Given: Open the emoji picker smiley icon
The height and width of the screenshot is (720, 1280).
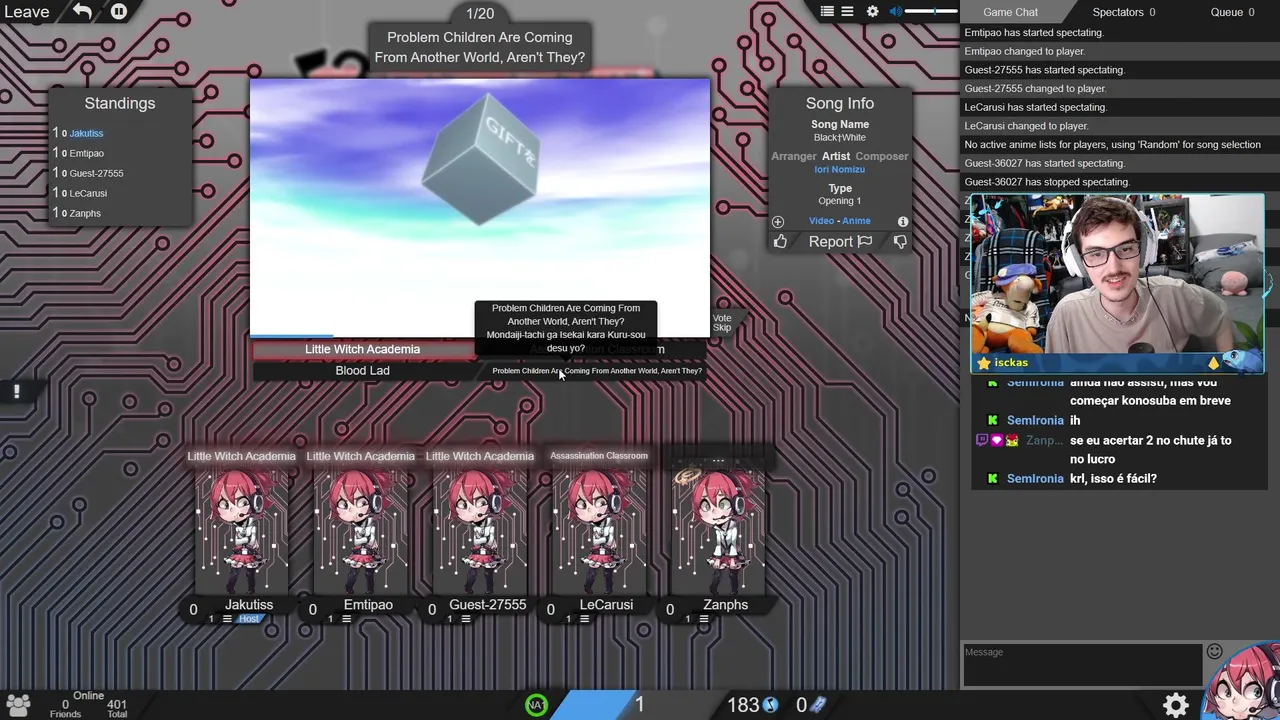Looking at the screenshot, I should coord(1215,652).
